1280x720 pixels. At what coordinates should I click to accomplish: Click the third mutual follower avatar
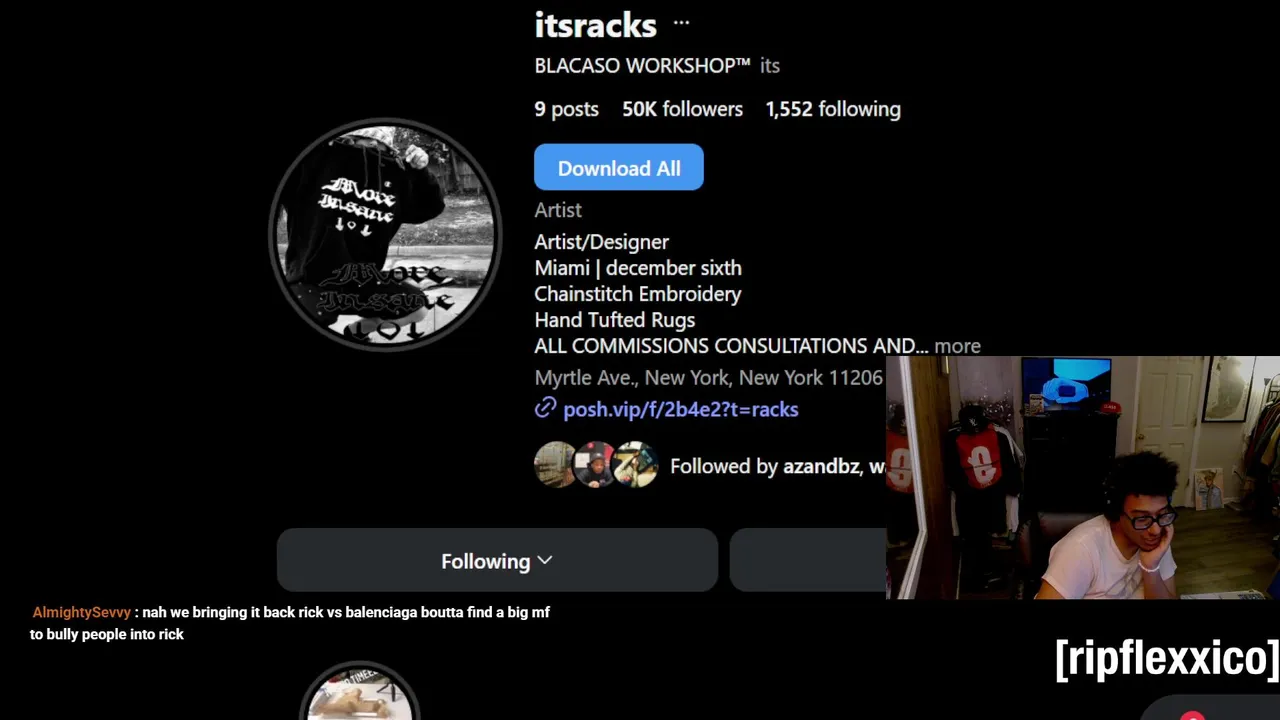634,465
